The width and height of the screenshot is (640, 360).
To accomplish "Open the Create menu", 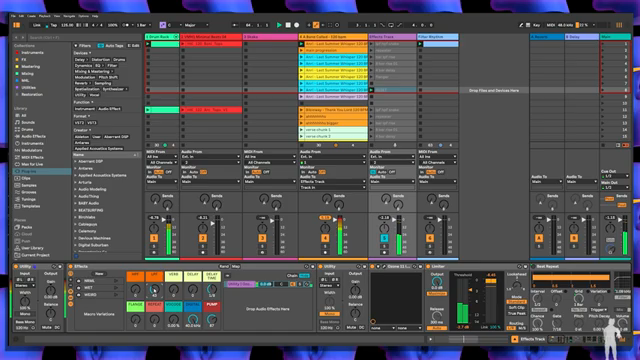I will tap(31, 16).
